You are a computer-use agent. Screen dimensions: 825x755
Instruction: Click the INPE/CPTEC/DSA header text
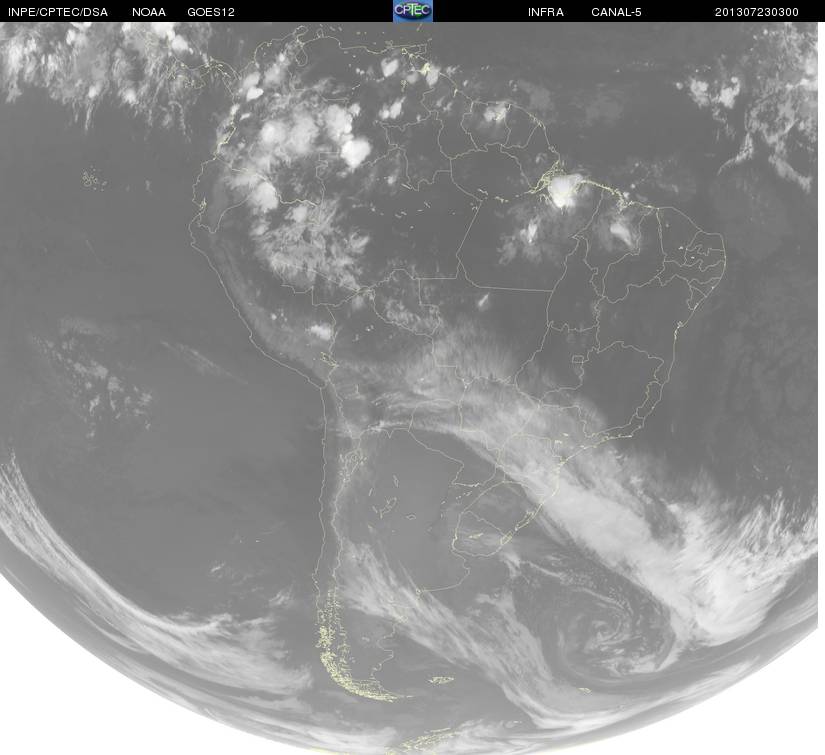(x=58, y=12)
